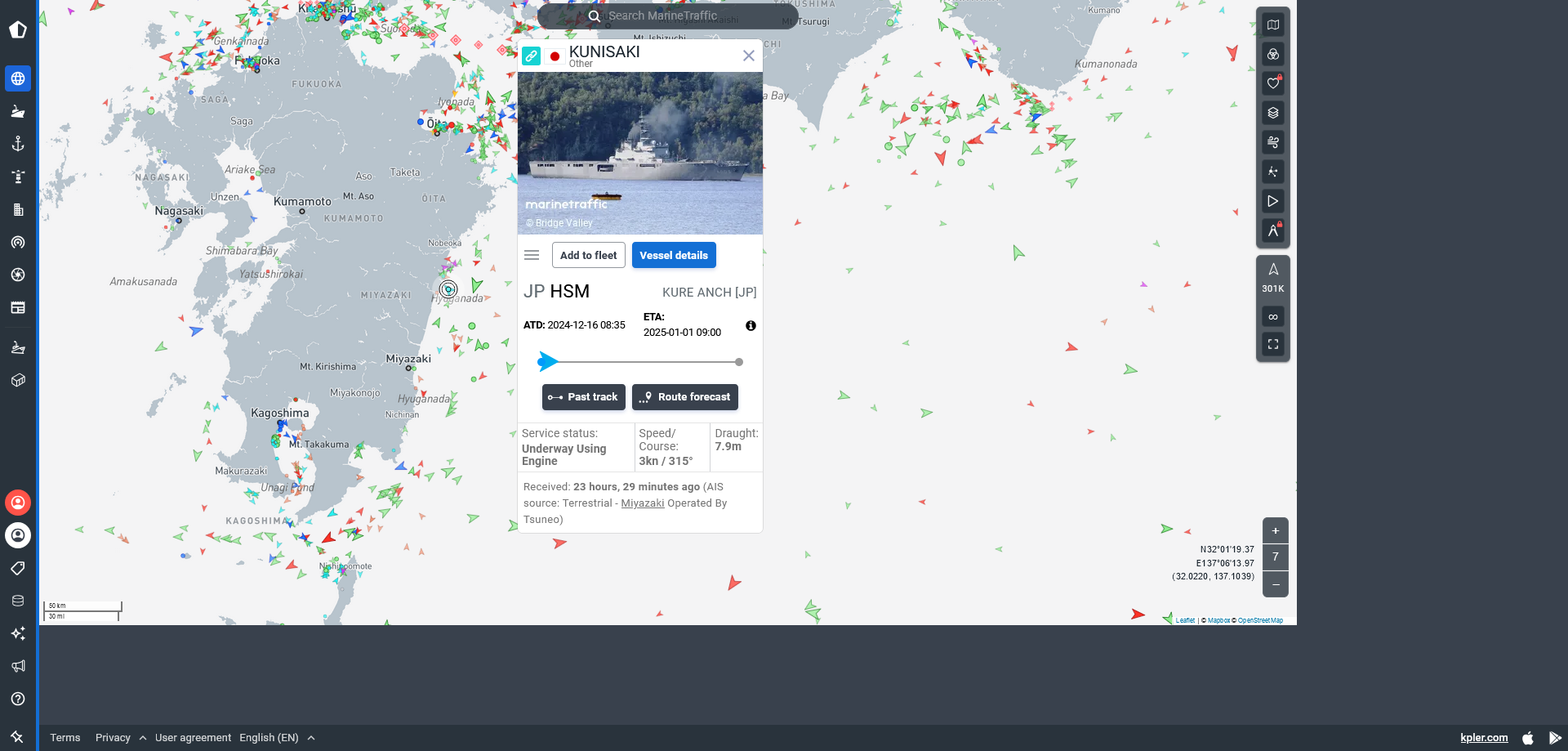Click the link icon beside KUNISAKI

tap(531, 56)
